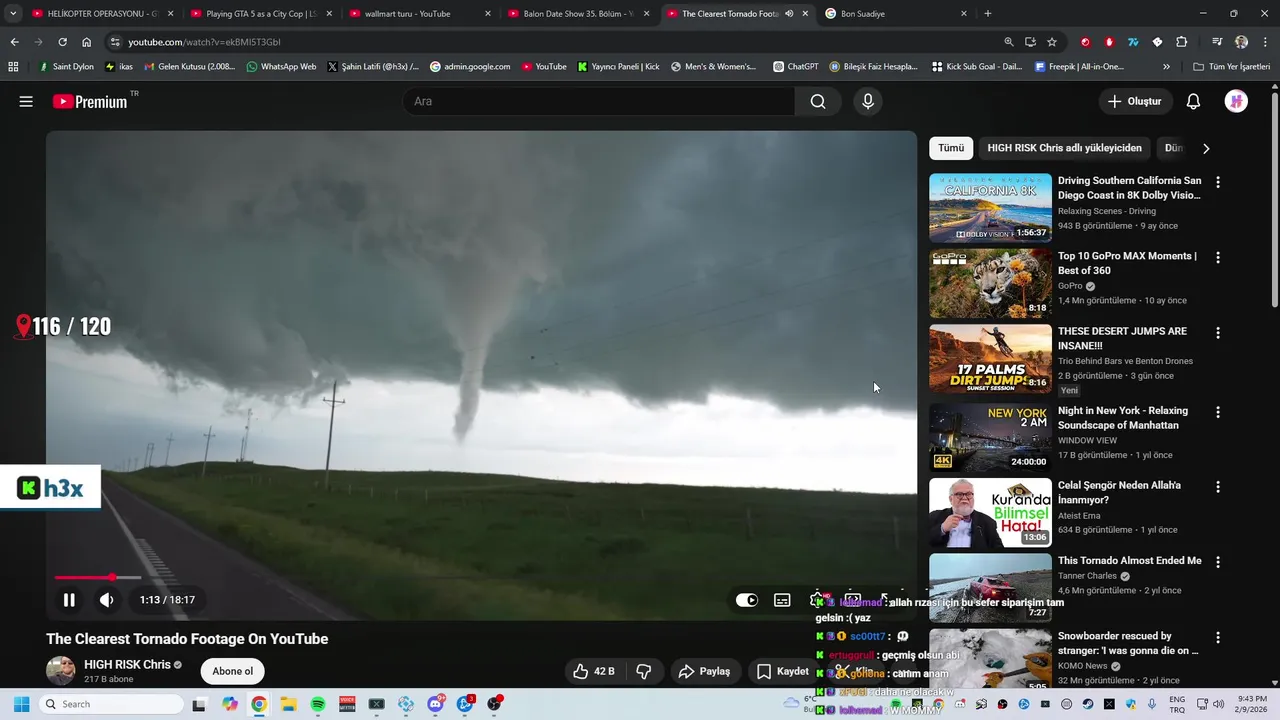1280x720 pixels.
Task: Click the taskbar Search box
Action: pyautogui.click(x=112, y=704)
